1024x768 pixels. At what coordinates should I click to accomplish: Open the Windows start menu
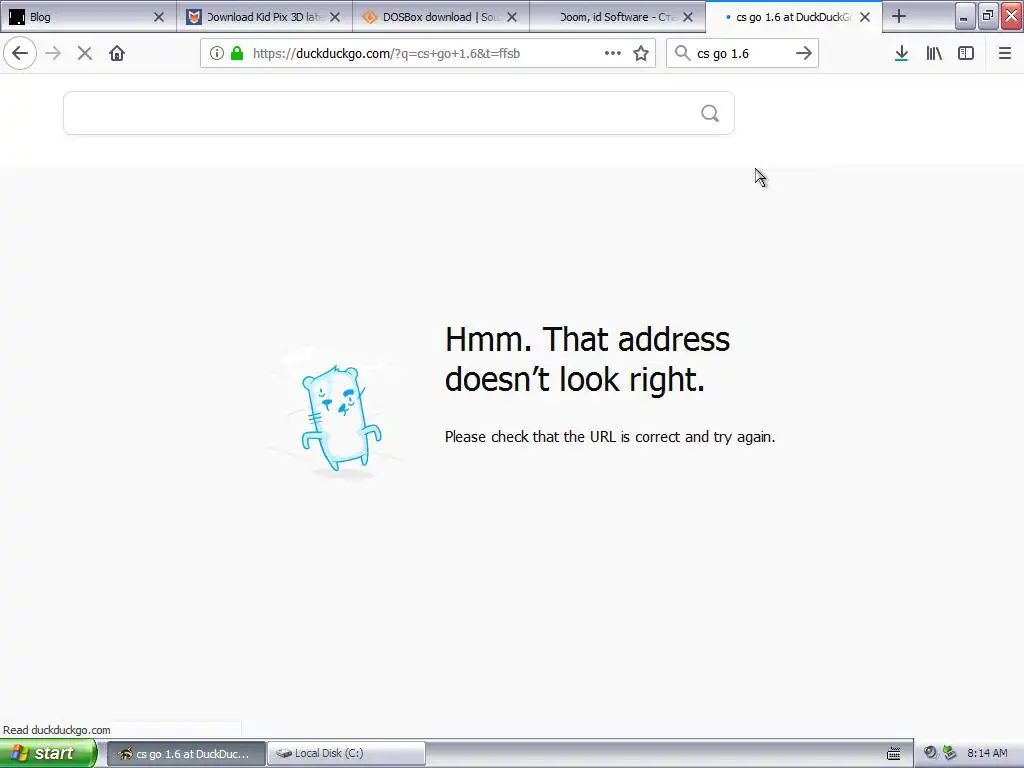tap(47, 753)
